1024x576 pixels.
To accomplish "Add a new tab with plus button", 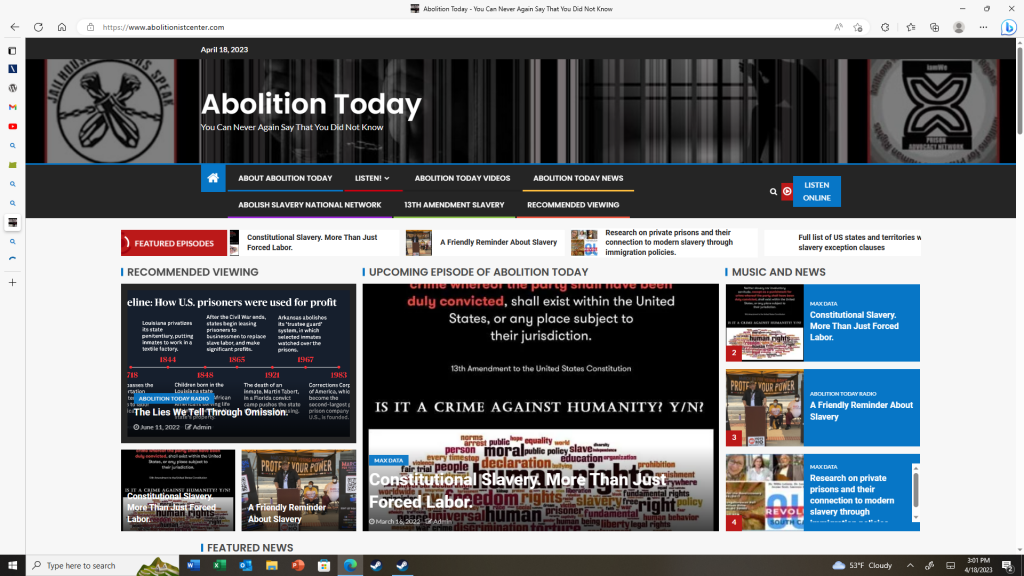I will [x=12, y=282].
